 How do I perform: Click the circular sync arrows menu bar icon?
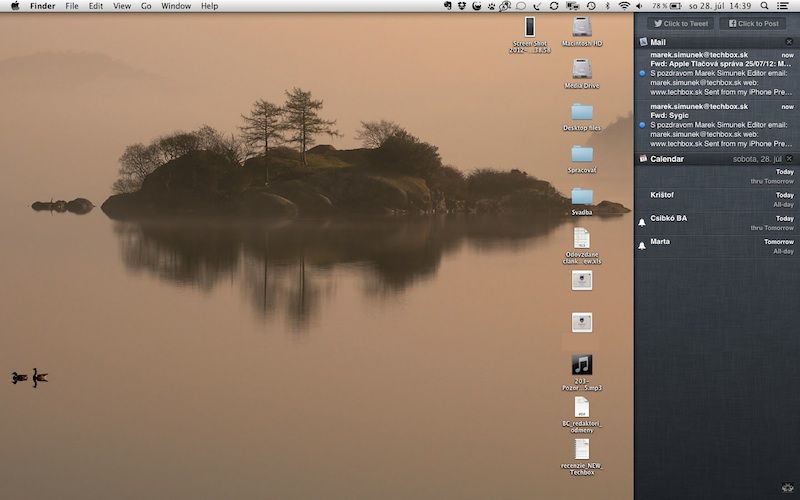pyautogui.click(x=554, y=6)
